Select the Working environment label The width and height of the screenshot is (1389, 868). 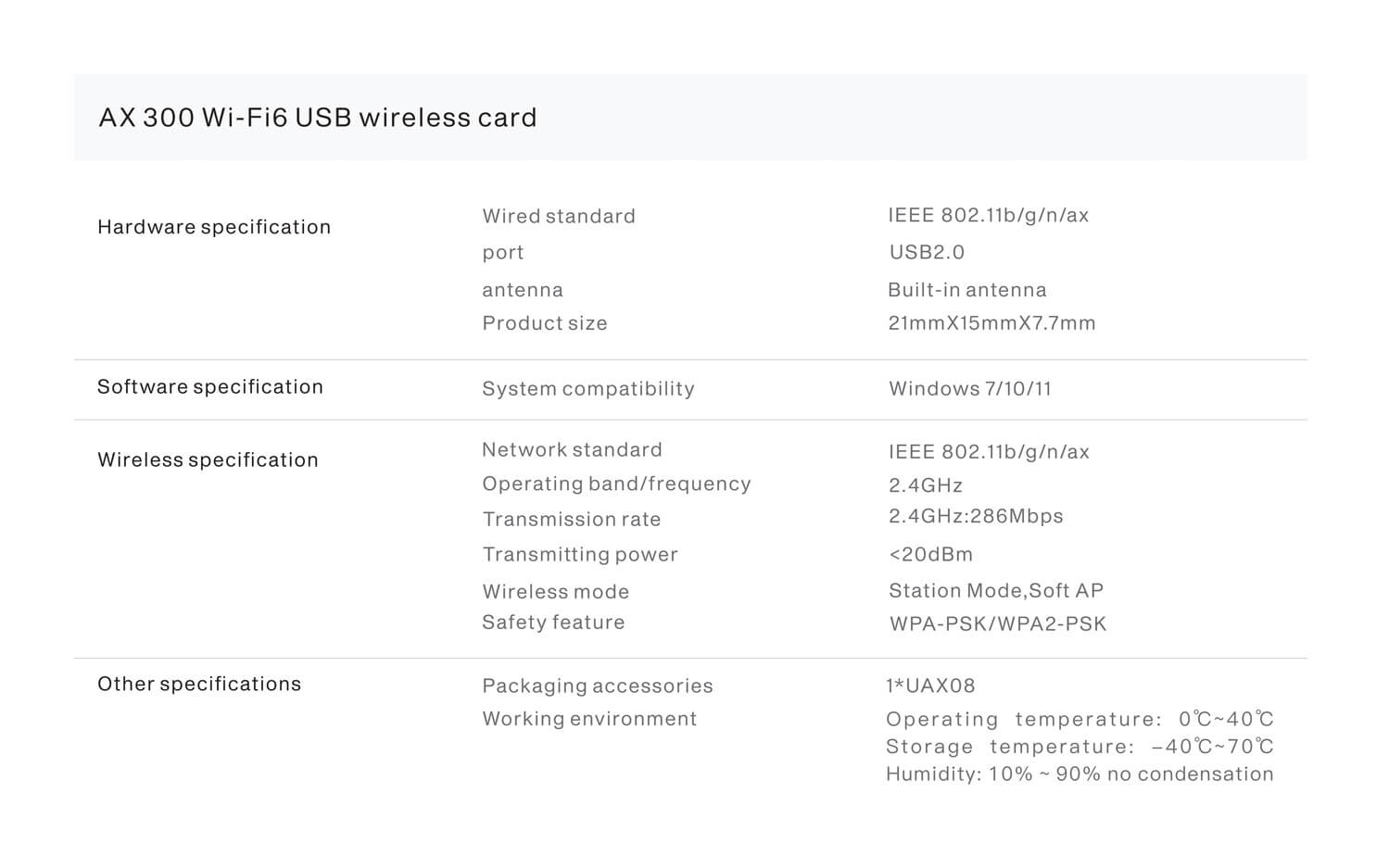(x=589, y=719)
